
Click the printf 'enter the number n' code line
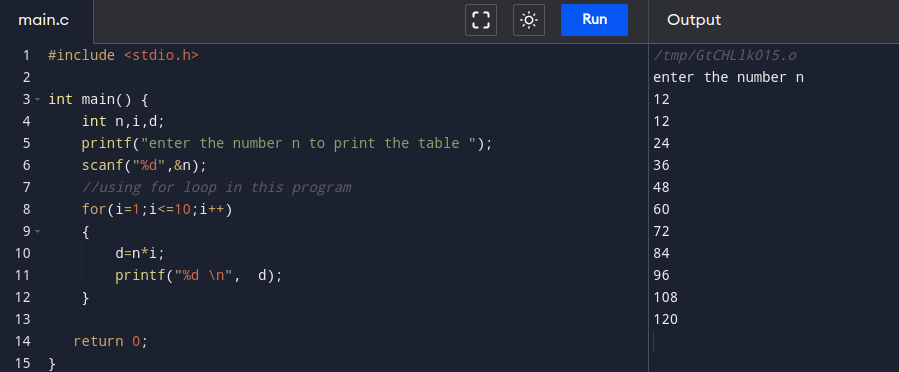[x=287, y=143]
